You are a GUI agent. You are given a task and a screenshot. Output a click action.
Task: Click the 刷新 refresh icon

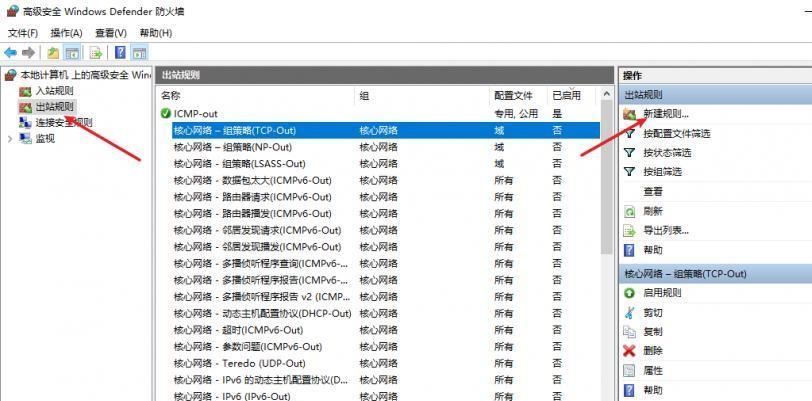point(629,211)
